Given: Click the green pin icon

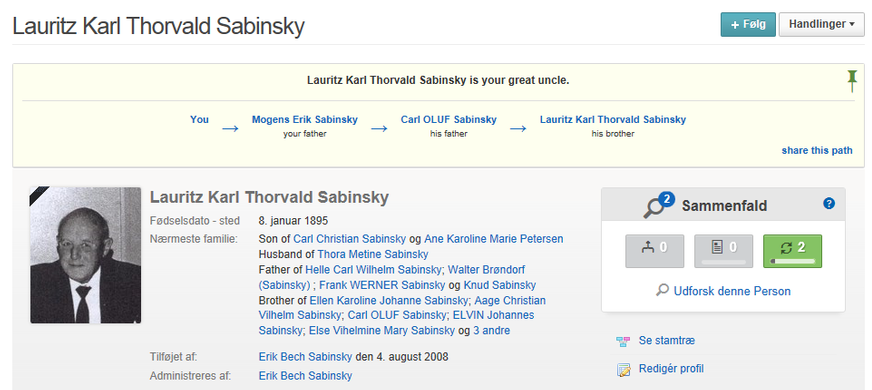Looking at the screenshot, I should tap(852, 82).
